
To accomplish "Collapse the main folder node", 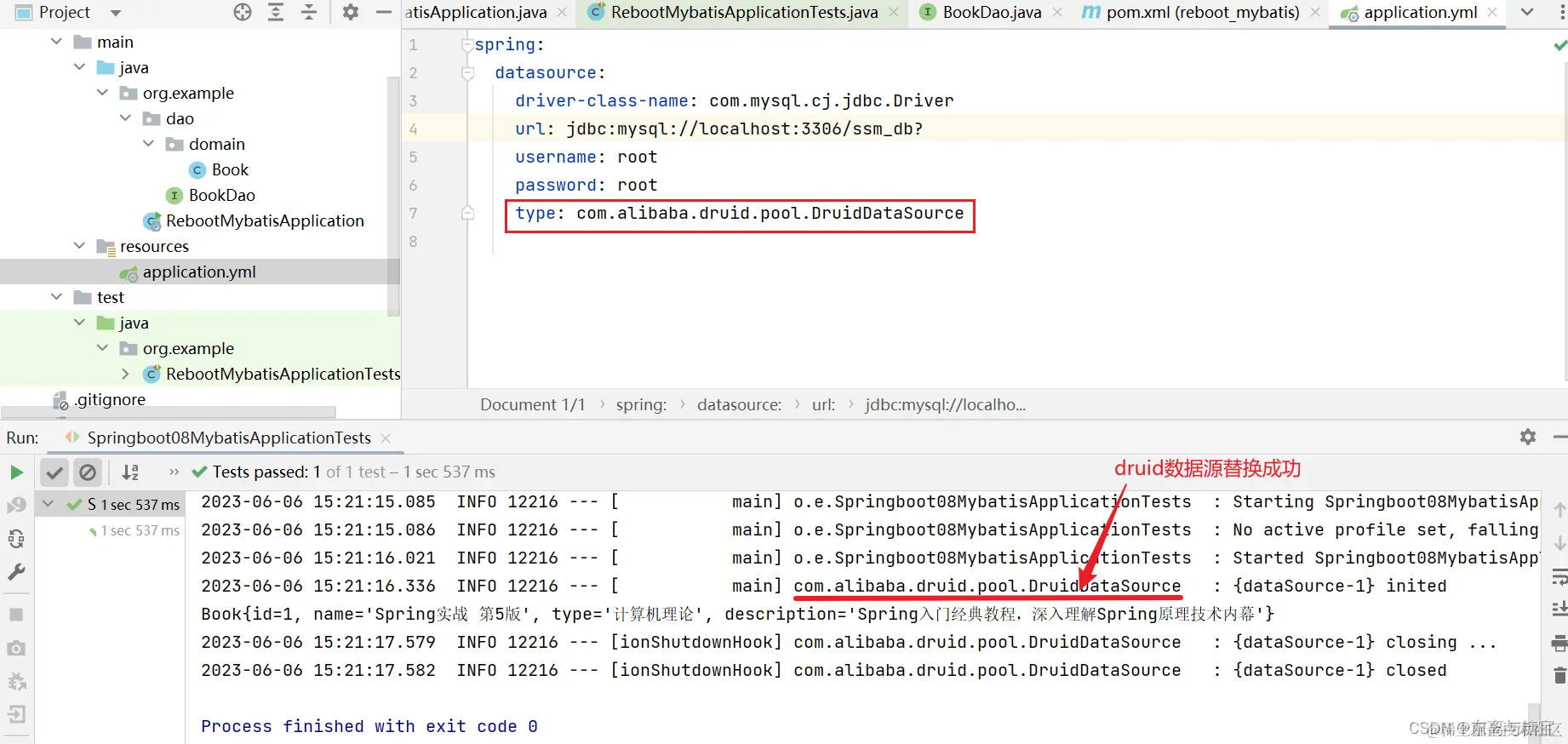I will (x=56, y=42).
